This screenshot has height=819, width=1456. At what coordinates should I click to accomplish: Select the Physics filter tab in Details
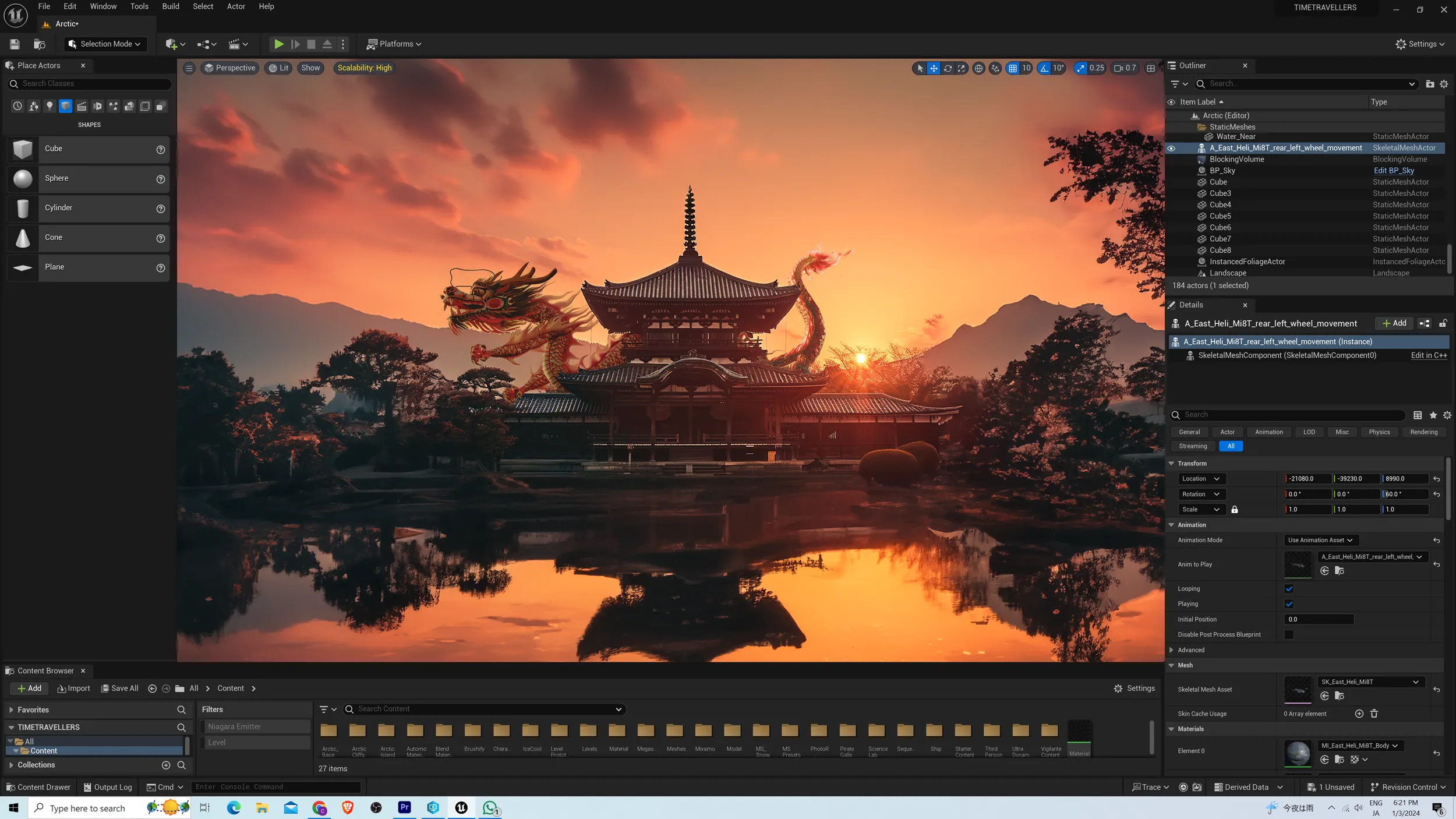1379,432
